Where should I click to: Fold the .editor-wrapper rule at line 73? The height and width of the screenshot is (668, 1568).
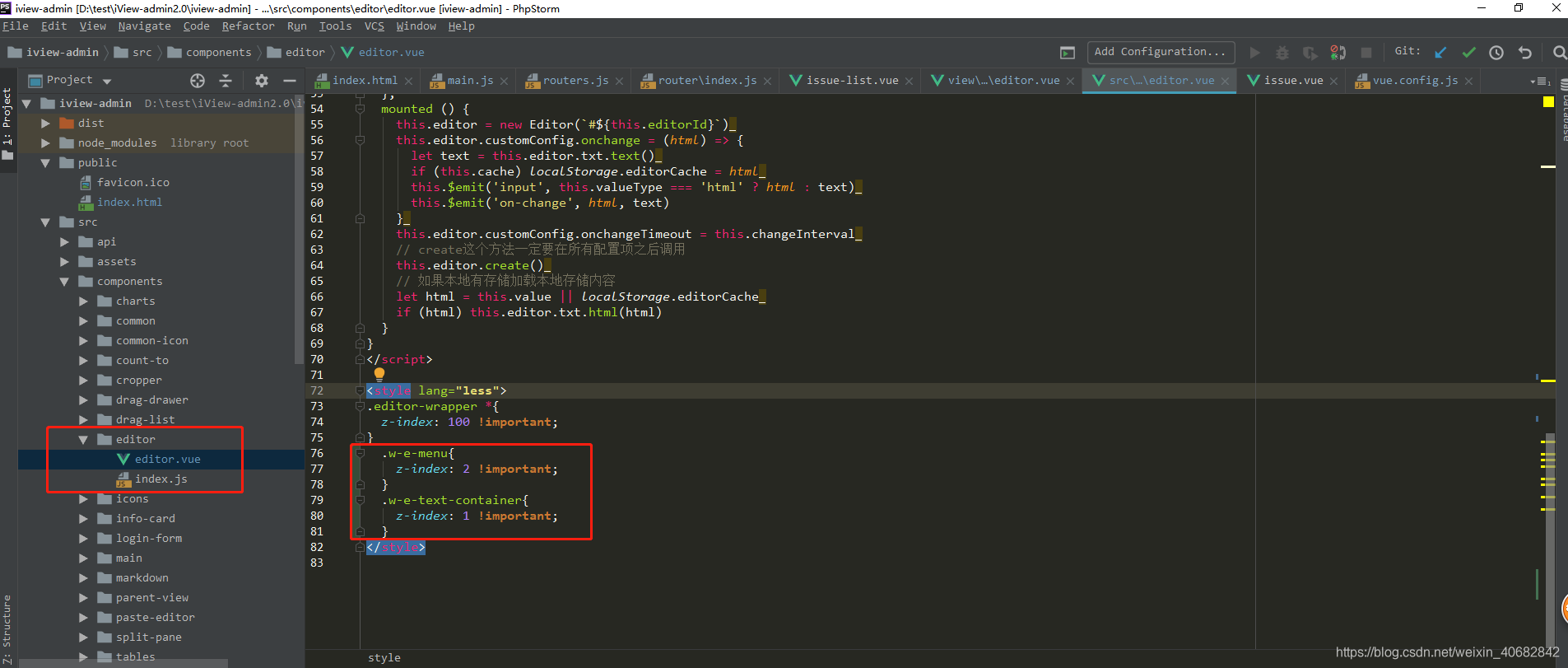point(360,406)
